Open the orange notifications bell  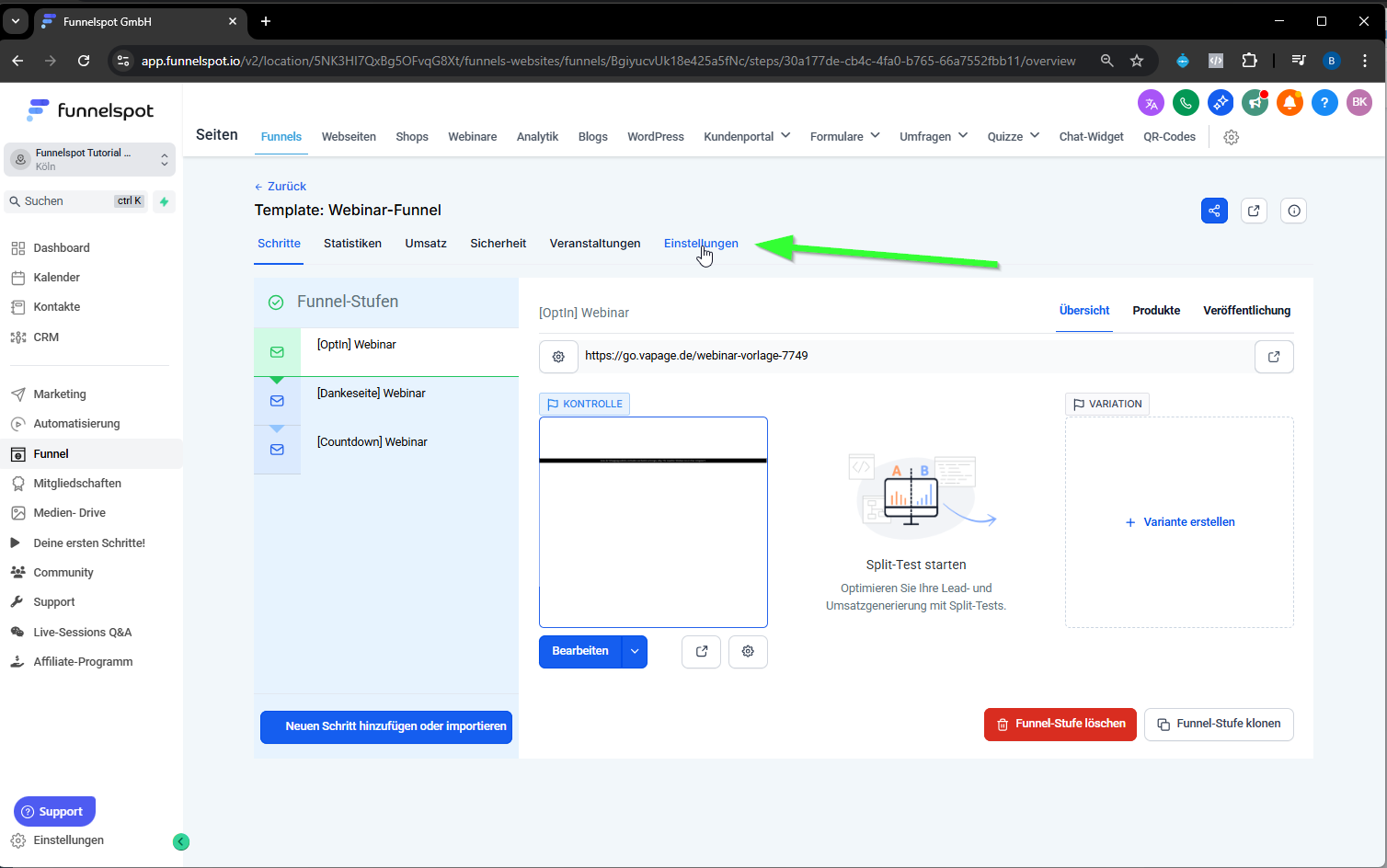click(1290, 103)
